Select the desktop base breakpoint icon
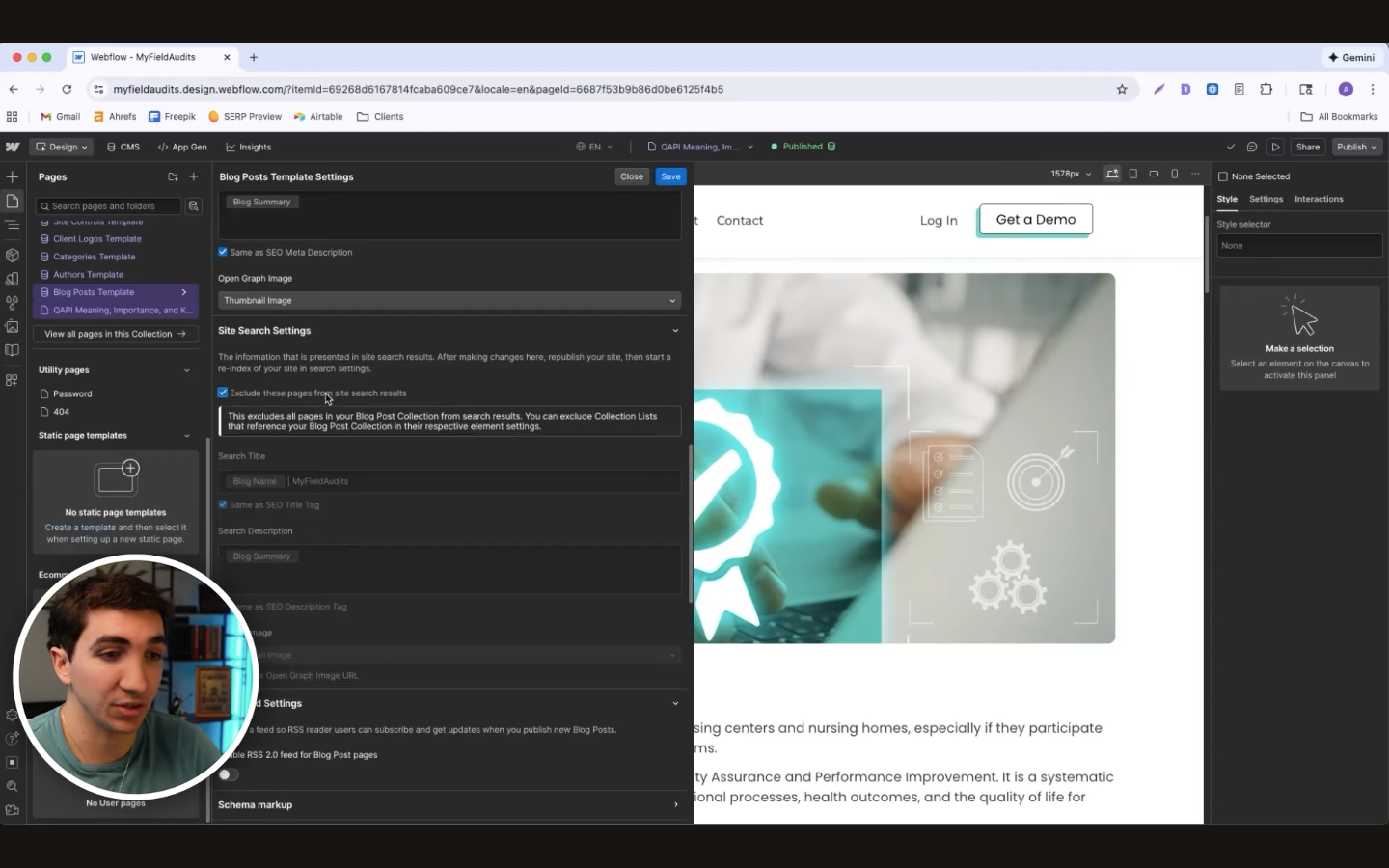 pyautogui.click(x=1112, y=174)
